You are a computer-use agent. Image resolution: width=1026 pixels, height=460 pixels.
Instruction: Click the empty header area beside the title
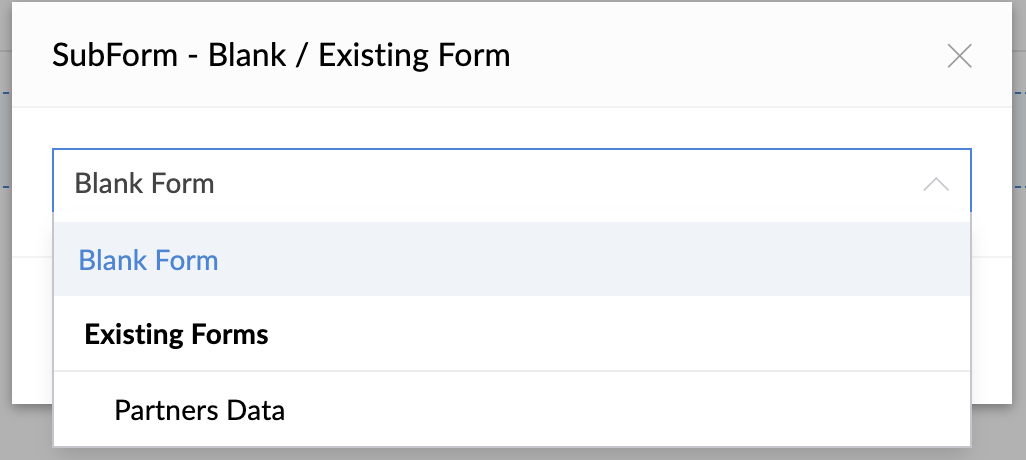(x=720, y=54)
